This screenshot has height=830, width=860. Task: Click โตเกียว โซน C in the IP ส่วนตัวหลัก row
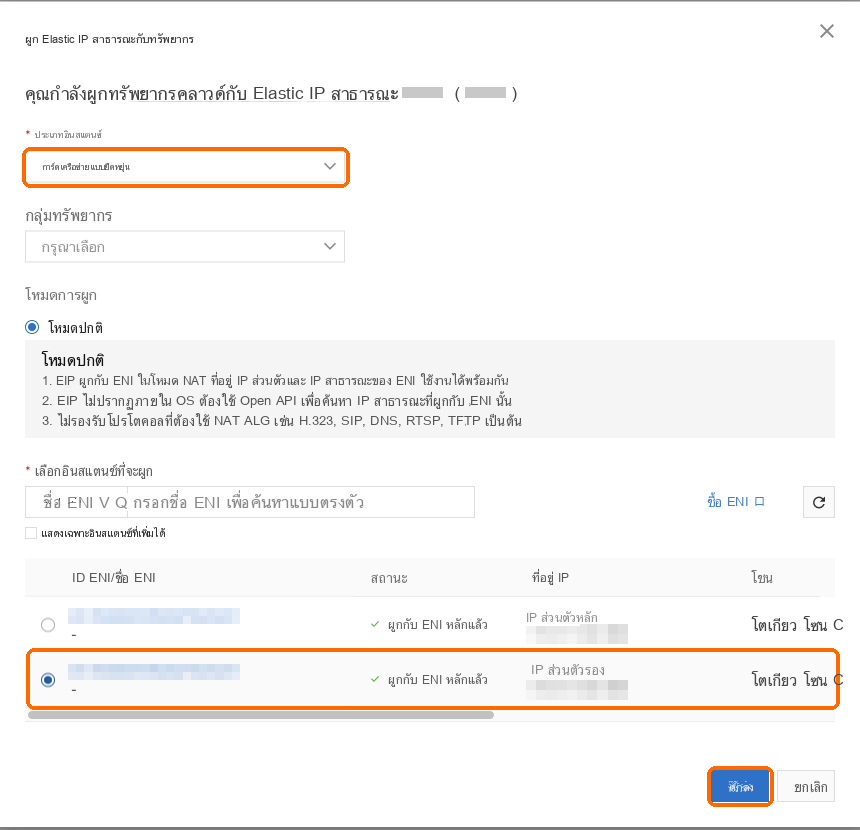(797, 625)
